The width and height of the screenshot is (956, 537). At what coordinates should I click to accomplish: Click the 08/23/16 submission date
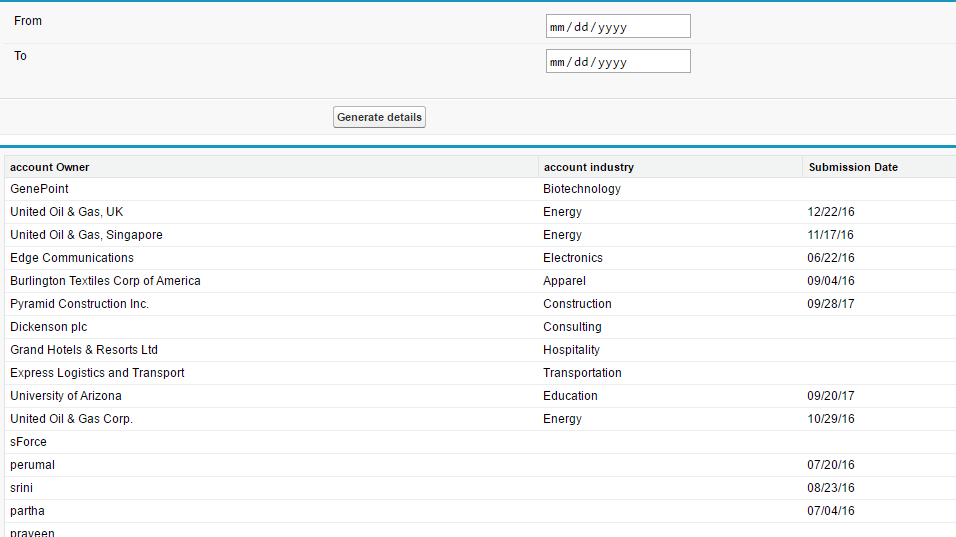[x=830, y=488]
